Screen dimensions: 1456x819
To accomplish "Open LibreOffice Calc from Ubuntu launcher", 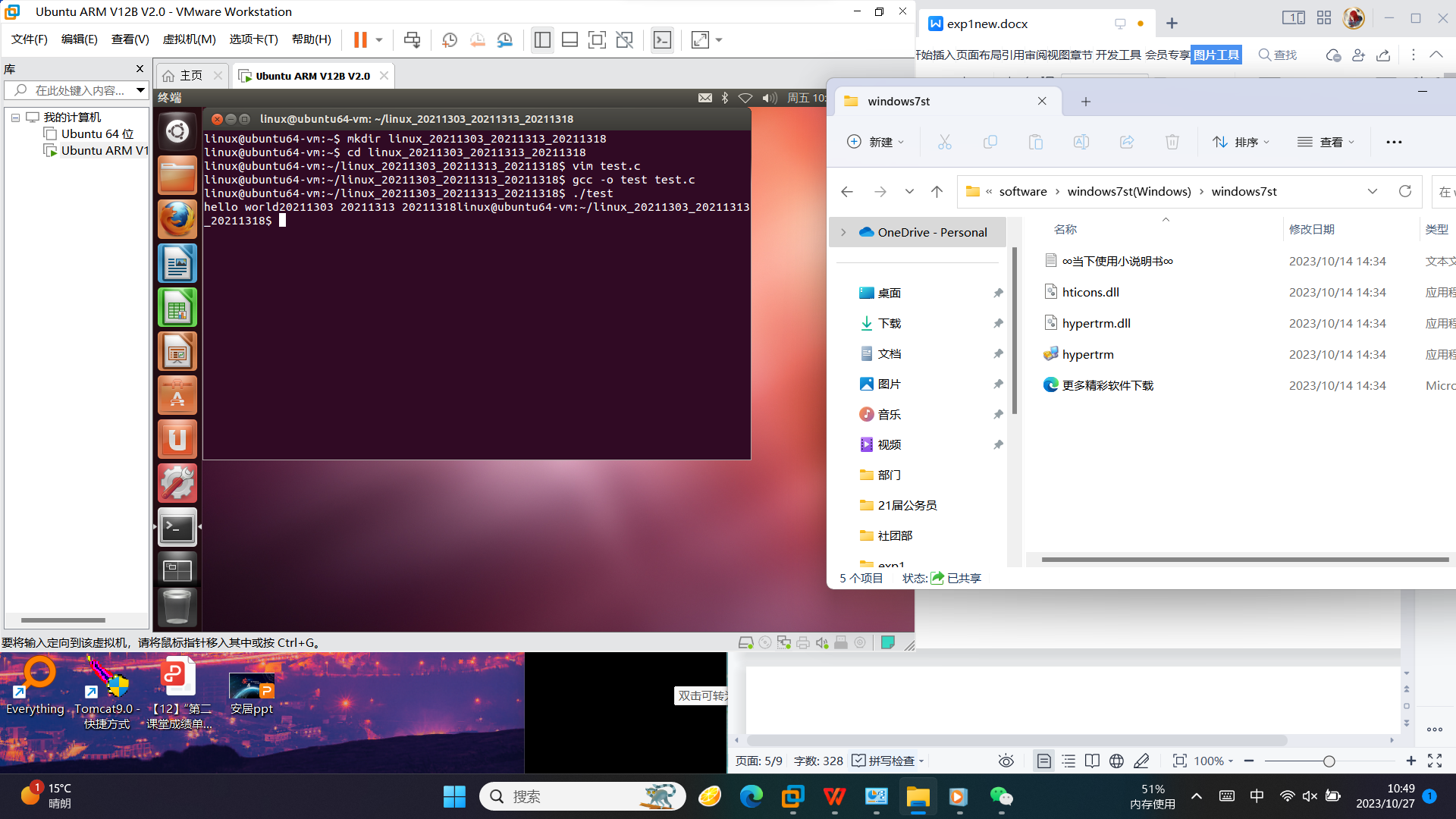I will click(x=177, y=308).
